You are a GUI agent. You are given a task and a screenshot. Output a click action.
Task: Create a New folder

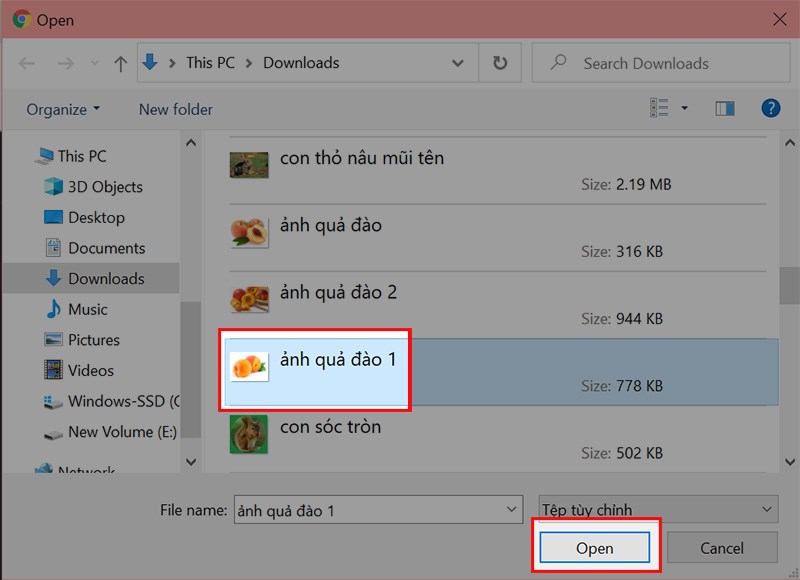click(175, 109)
